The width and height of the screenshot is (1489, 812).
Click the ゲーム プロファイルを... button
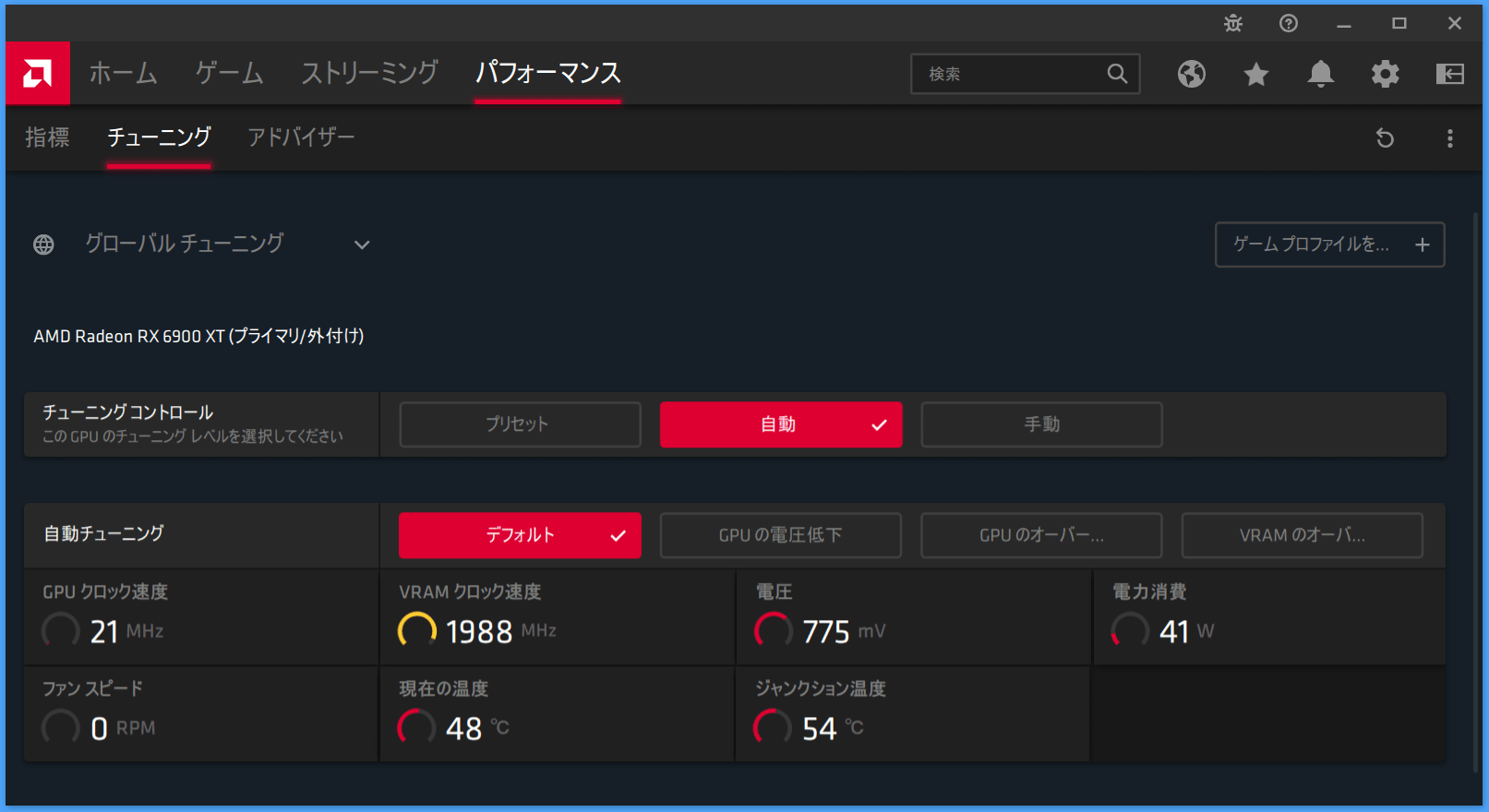1330,245
